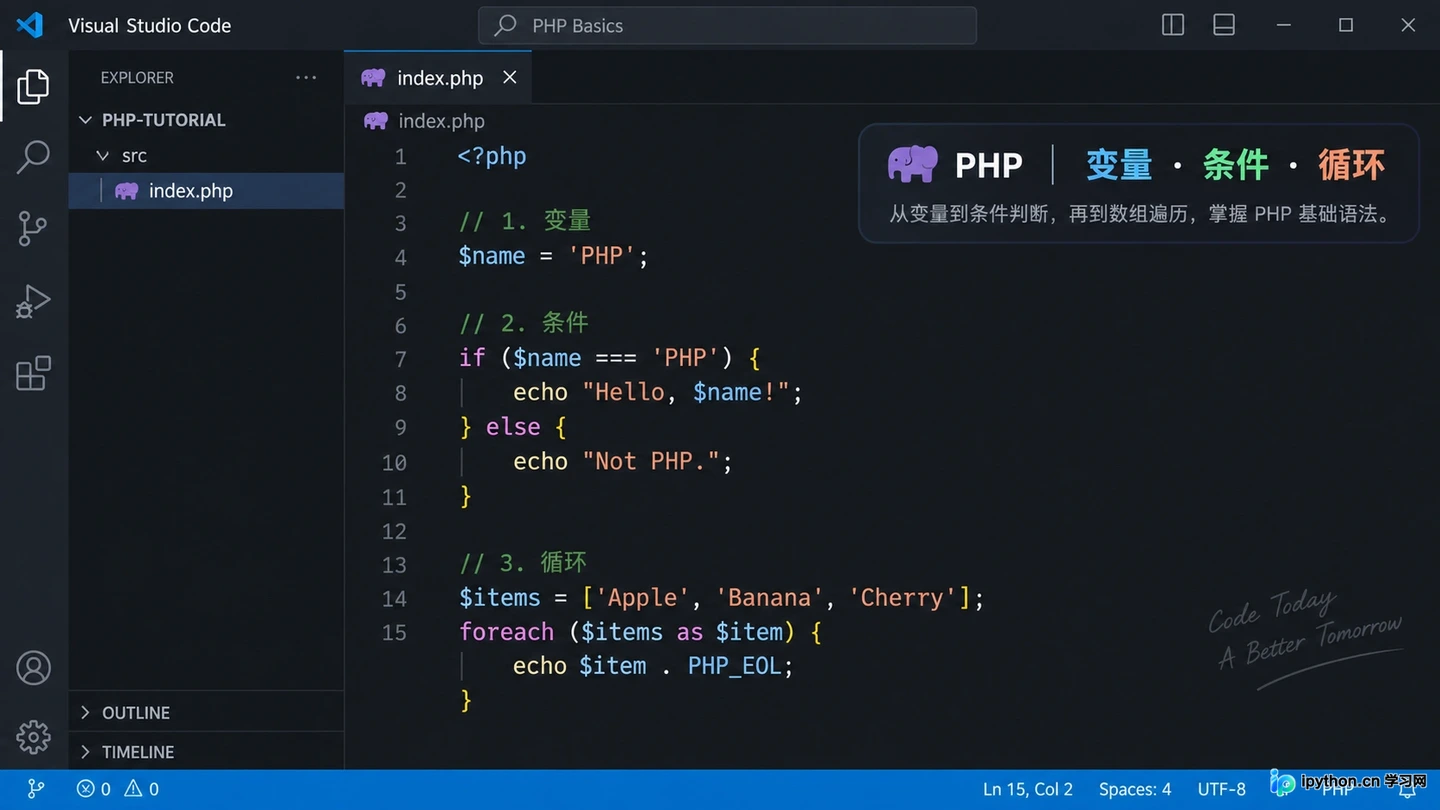Click the 'Banana' string in items array

pos(769,598)
